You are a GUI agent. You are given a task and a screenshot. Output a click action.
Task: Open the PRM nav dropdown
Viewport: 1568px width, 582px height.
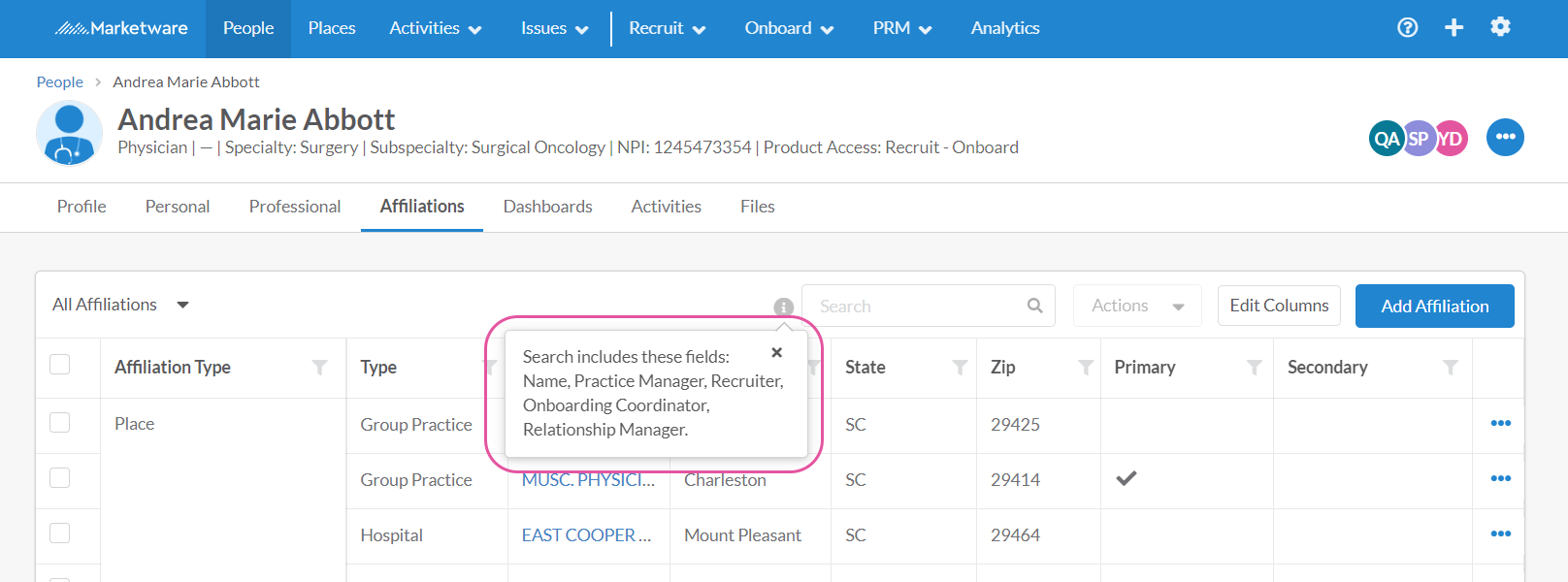[902, 28]
